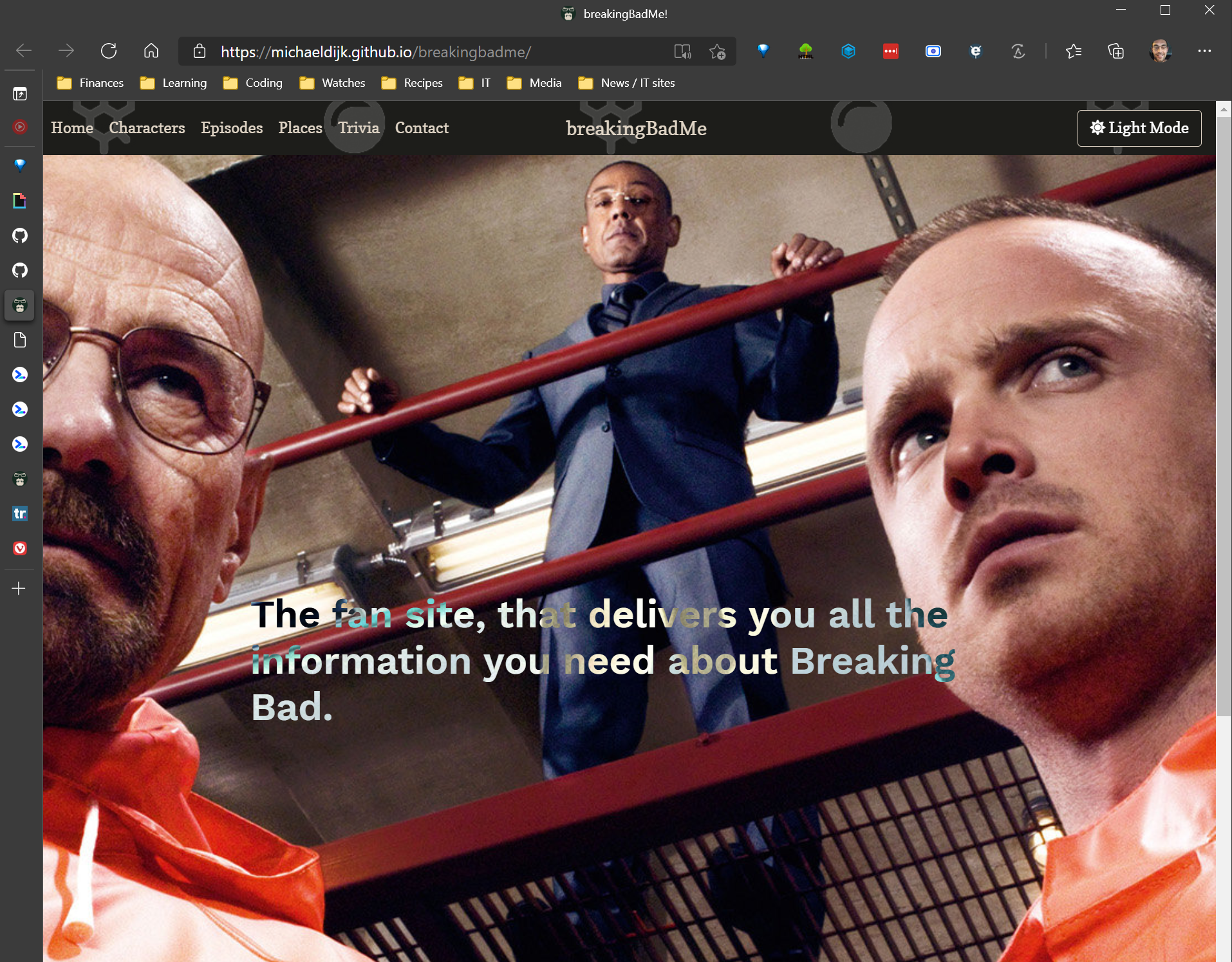
Task: Start Immersive Reader read aloud
Action: click(x=682, y=51)
